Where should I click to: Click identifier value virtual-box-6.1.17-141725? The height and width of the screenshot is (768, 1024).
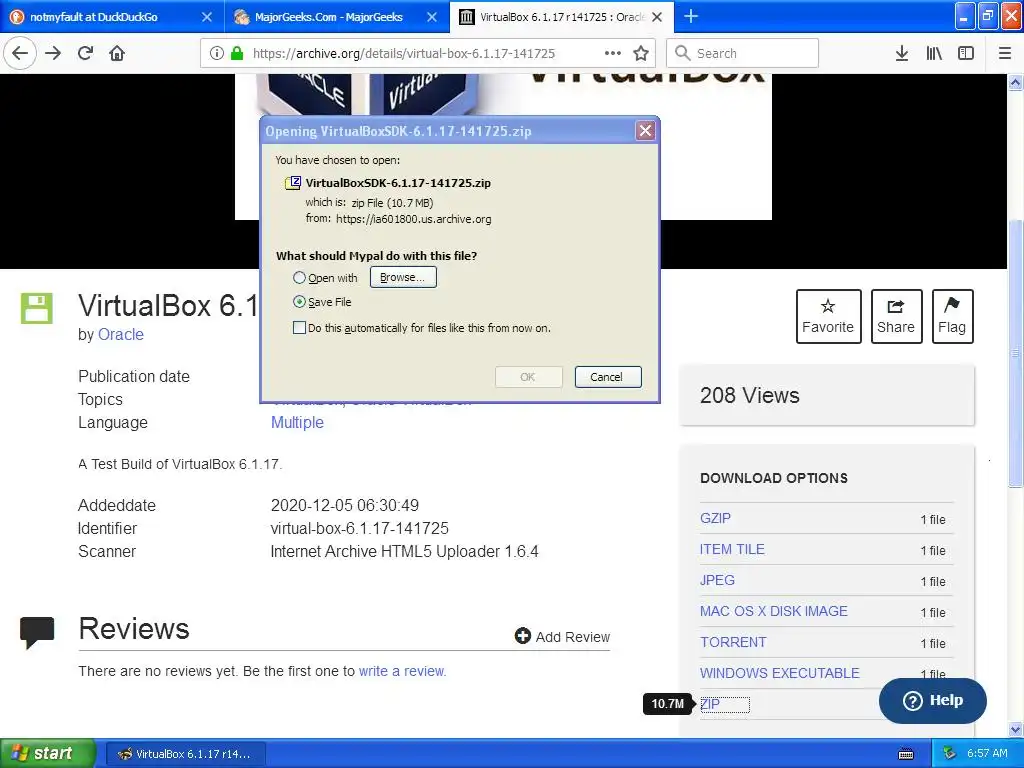pos(360,528)
